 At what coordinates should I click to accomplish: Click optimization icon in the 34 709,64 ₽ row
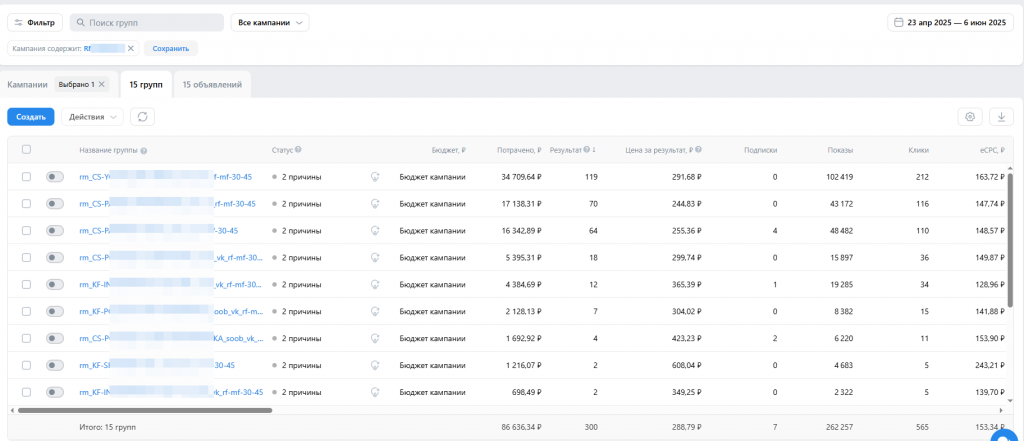pos(375,177)
